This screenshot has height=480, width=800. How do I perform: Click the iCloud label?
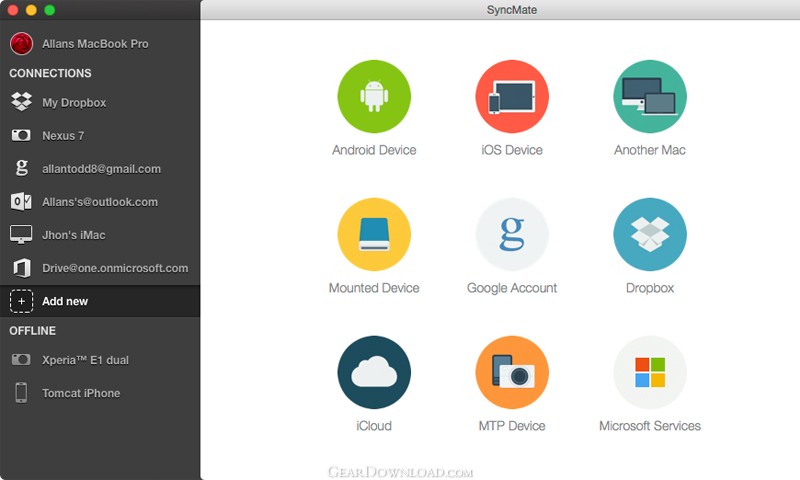coord(374,425)
